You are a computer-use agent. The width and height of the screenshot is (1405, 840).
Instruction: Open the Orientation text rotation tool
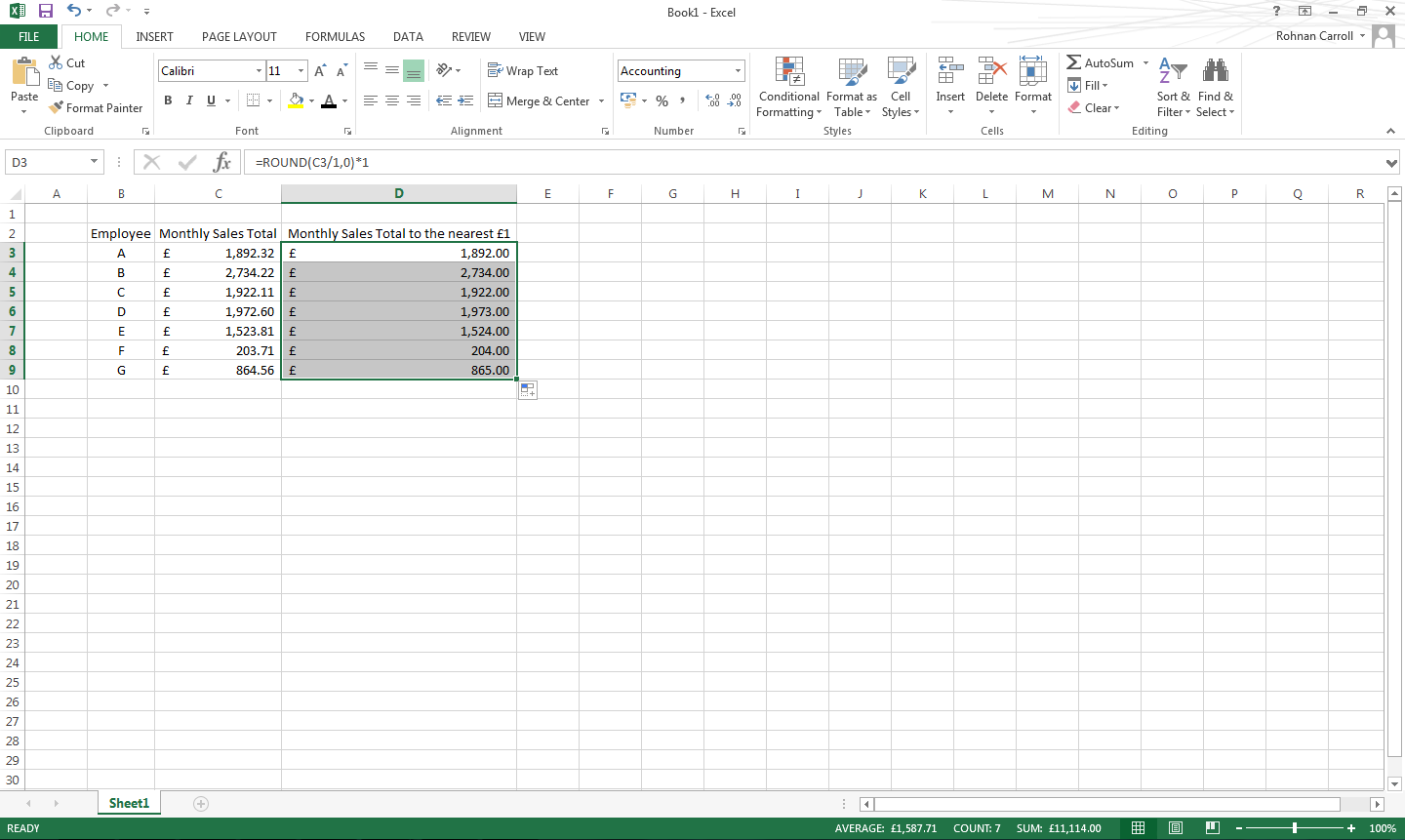click(x=444, y=70)
